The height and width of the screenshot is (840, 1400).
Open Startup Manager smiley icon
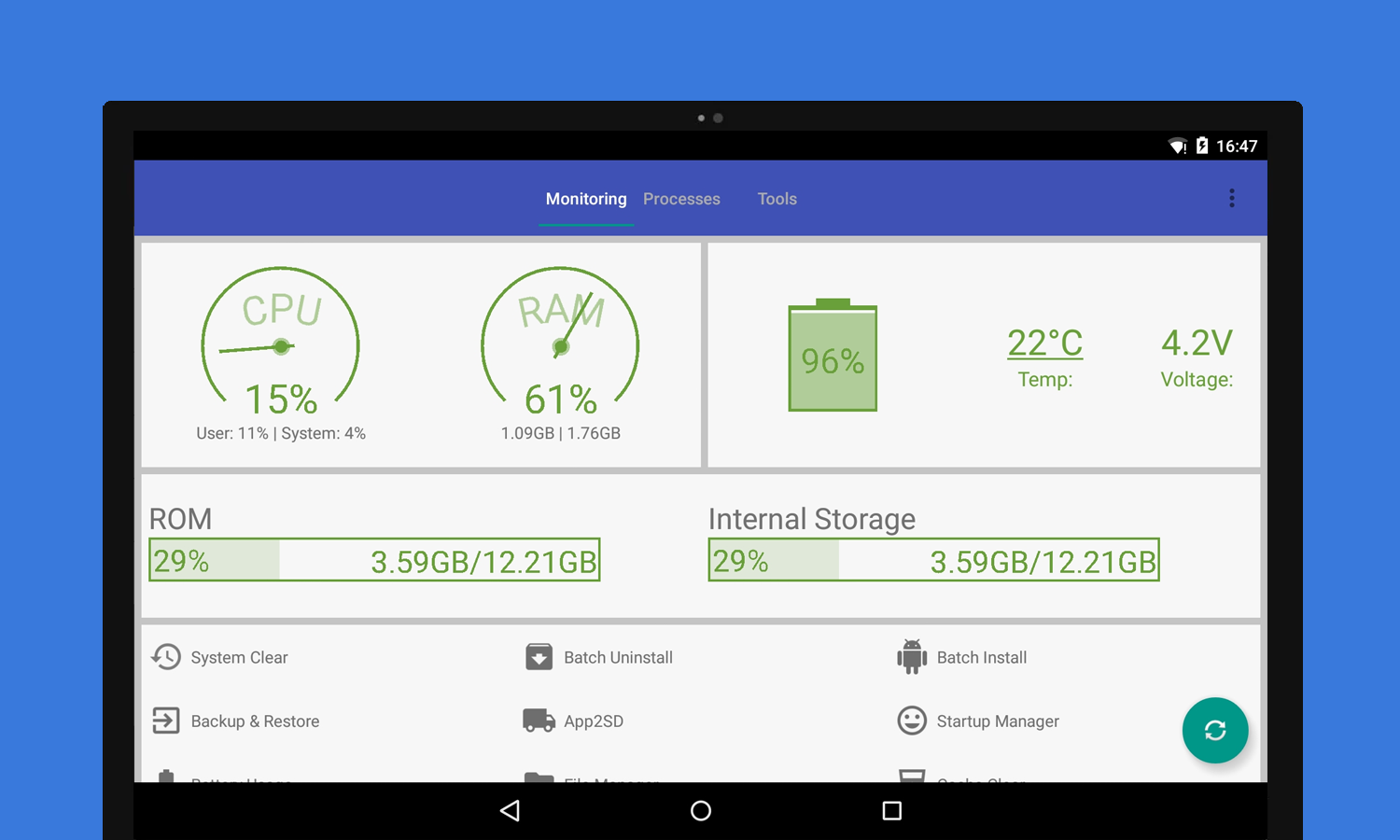(x=911, y=721)
